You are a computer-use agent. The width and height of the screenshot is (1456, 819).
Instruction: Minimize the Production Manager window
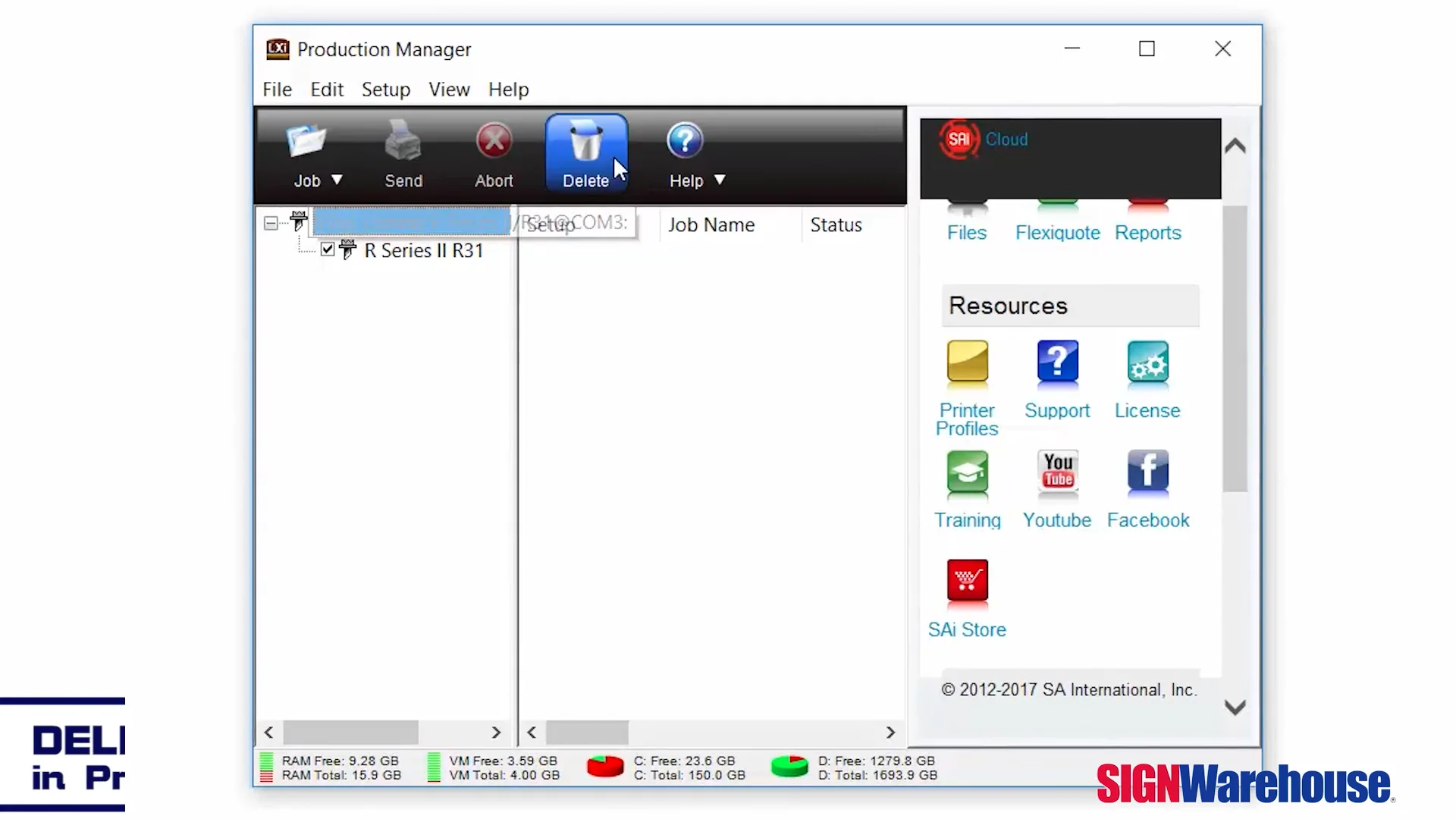click(1072, 49)
